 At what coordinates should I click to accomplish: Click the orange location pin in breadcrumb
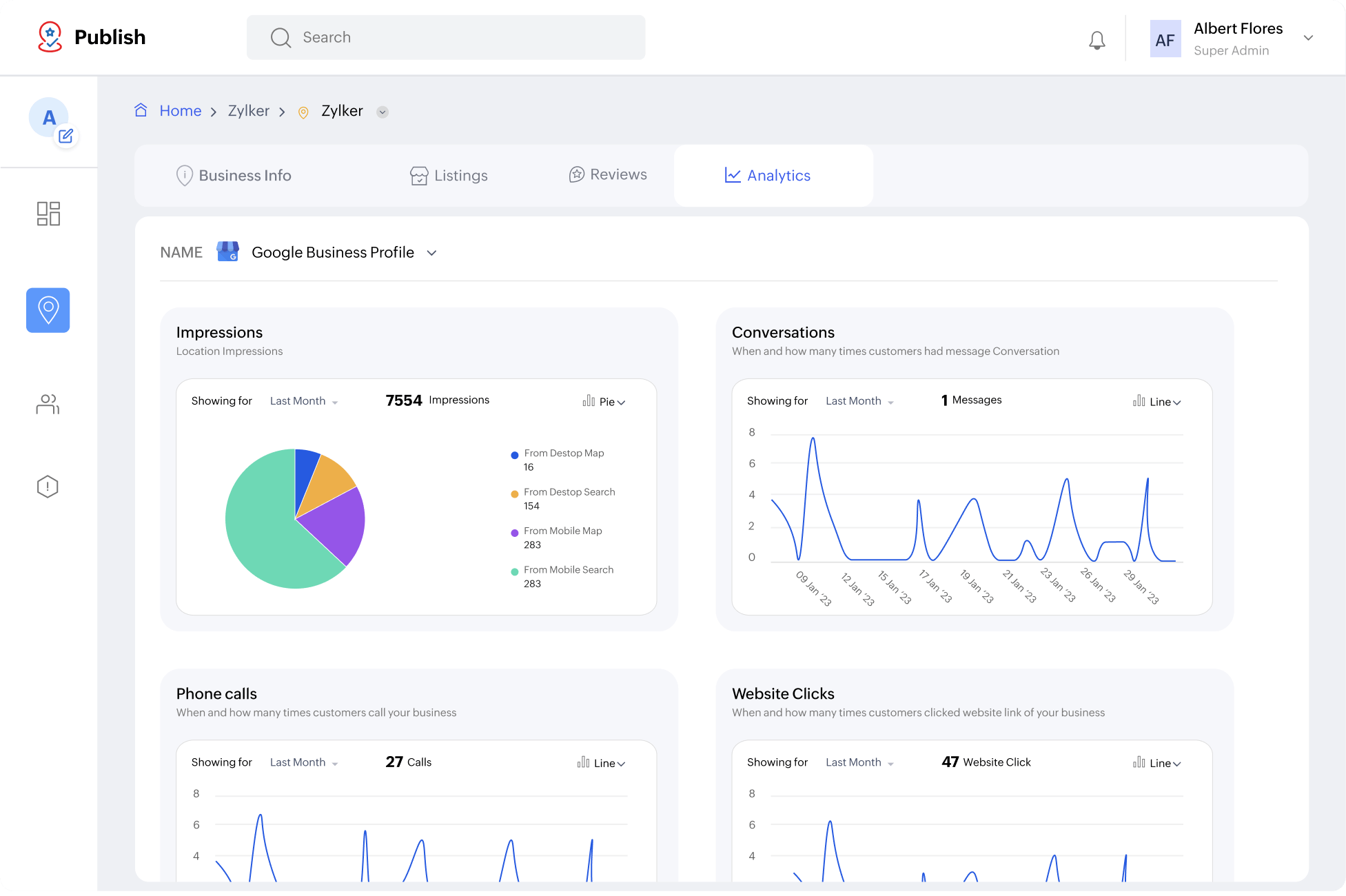coord(303,112)
